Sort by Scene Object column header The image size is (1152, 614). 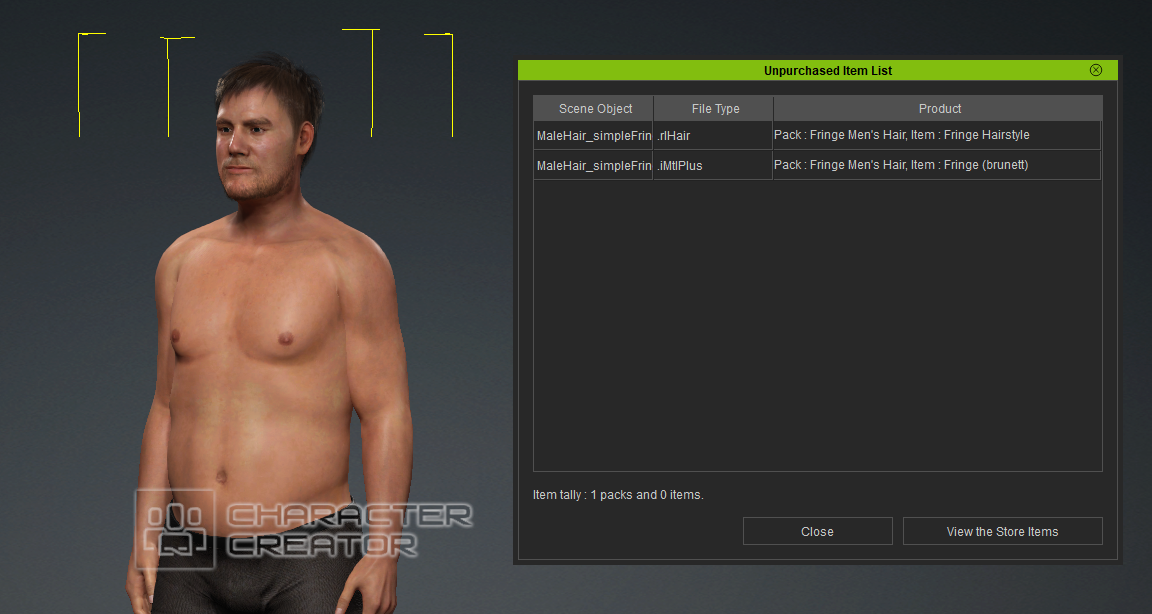pos(594,108)
